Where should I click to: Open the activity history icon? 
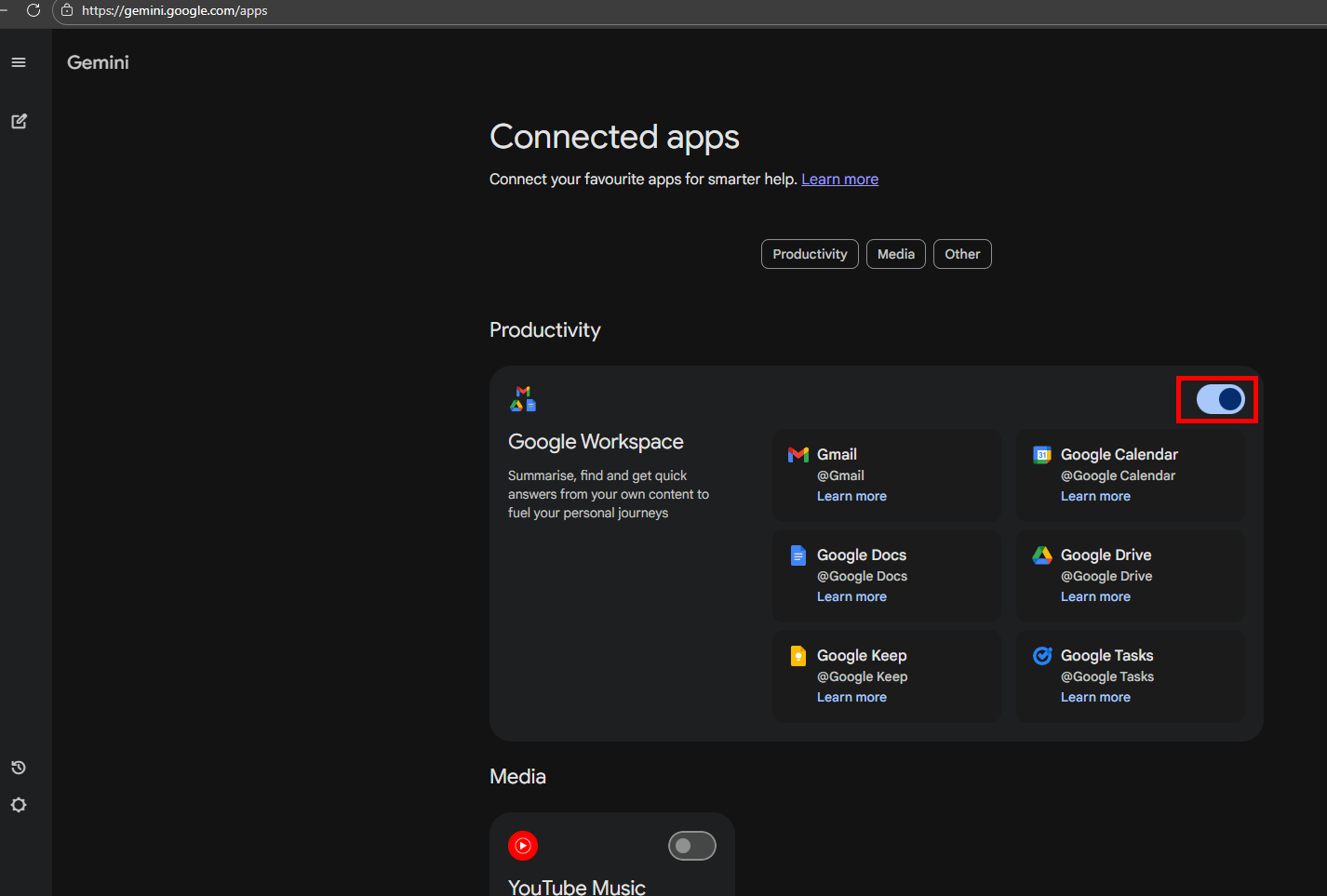(19, 768)
